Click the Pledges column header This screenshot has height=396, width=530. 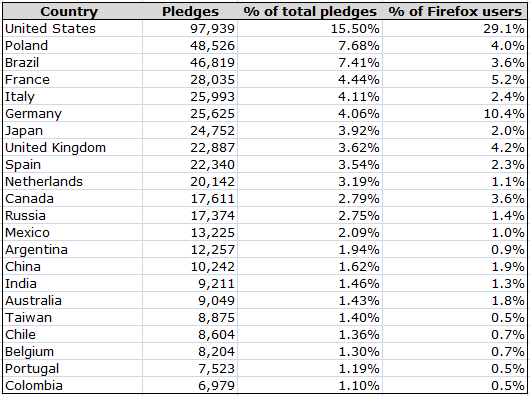(x=190, y=11)
